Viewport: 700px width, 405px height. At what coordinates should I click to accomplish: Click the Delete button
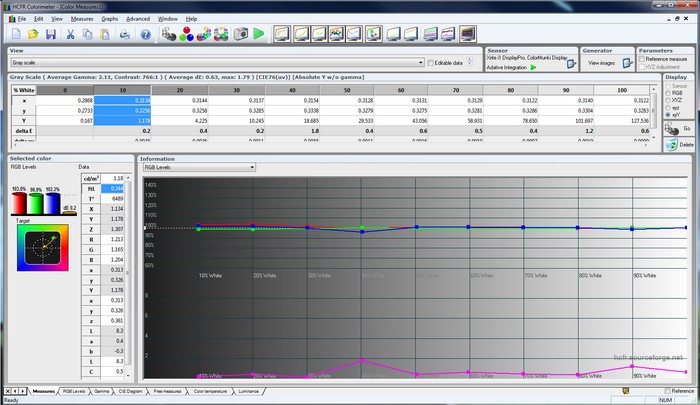pyautogui.click(x=678, y=145)
